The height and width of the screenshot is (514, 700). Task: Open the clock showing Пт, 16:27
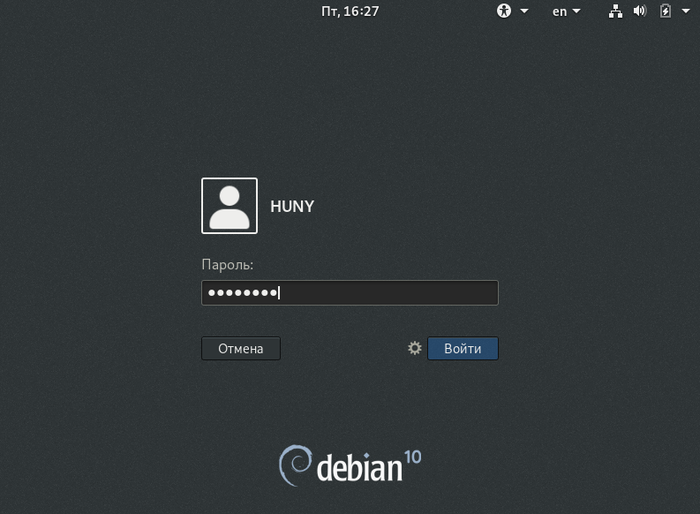pyautogui.click(x=350, y=11)
